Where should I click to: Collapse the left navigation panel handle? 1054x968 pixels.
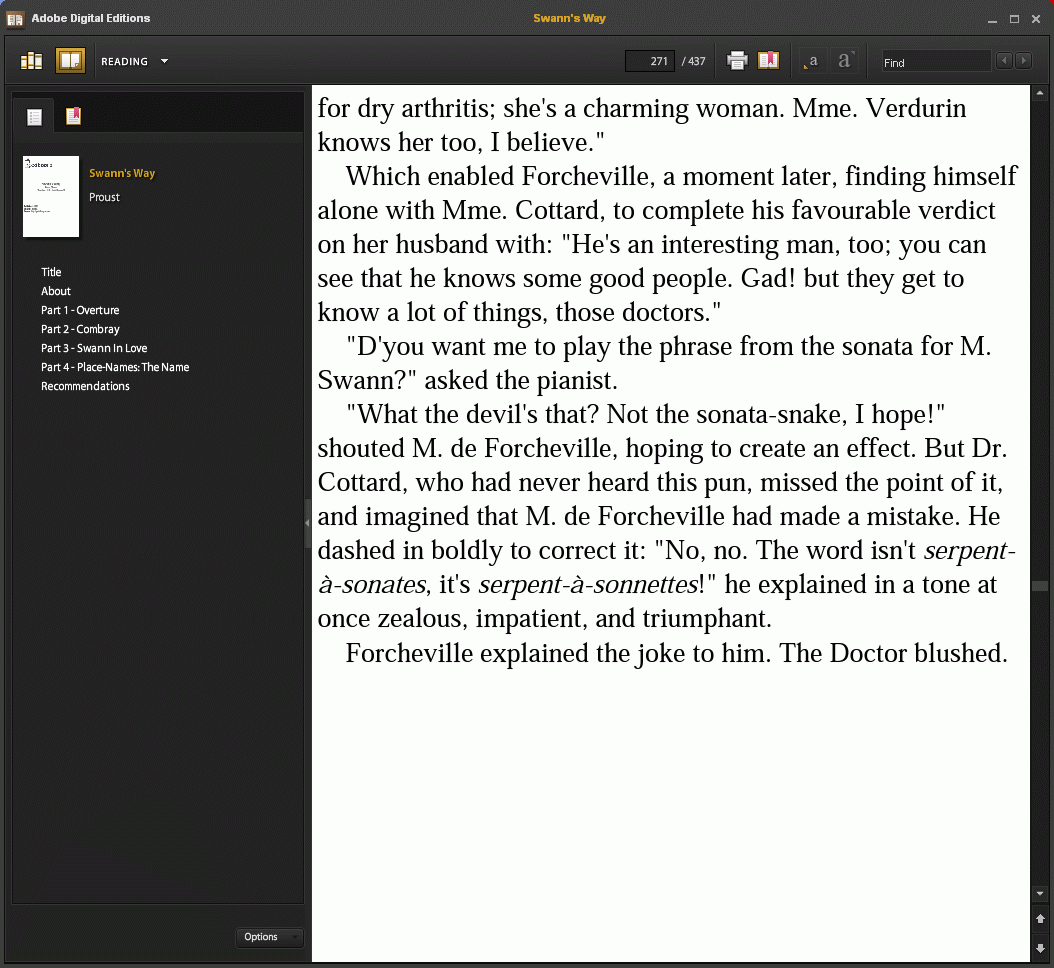click(307, 522)
